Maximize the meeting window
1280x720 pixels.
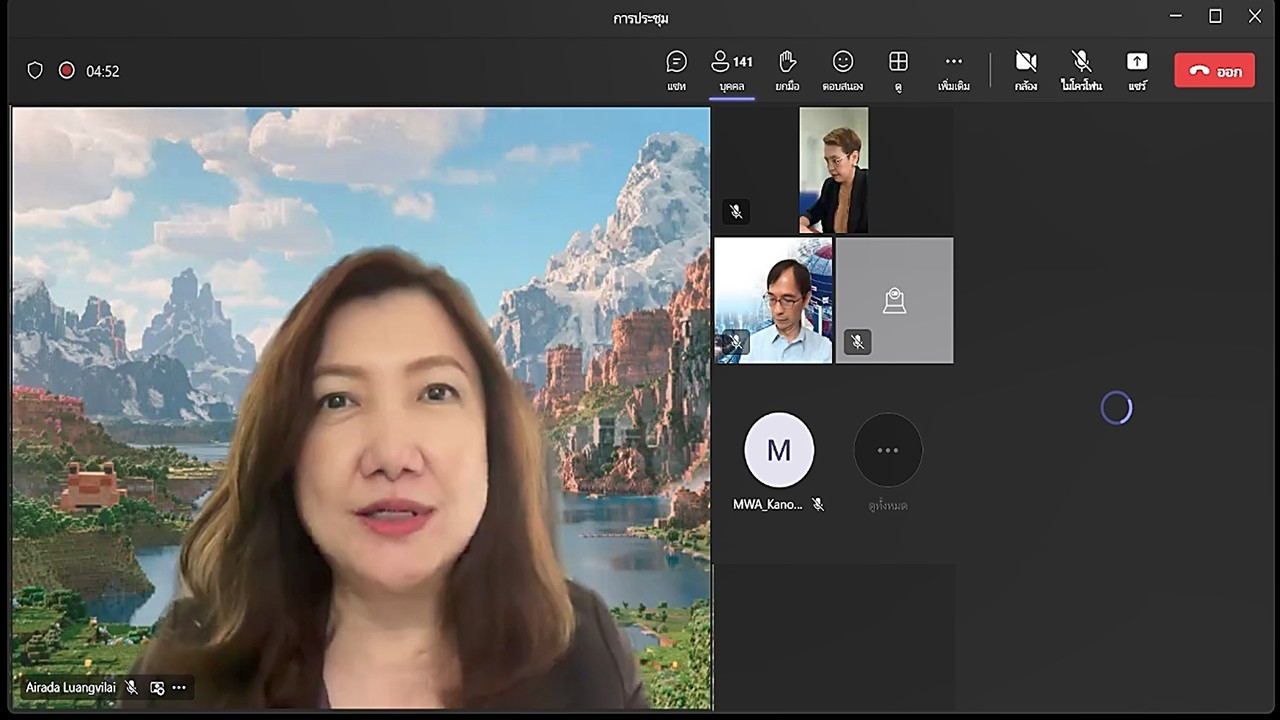(x=1215, y=16)
